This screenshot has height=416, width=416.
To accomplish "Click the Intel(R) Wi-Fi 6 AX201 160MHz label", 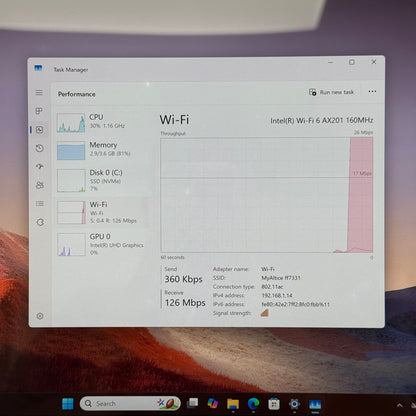I will click(x=322, y=120).
